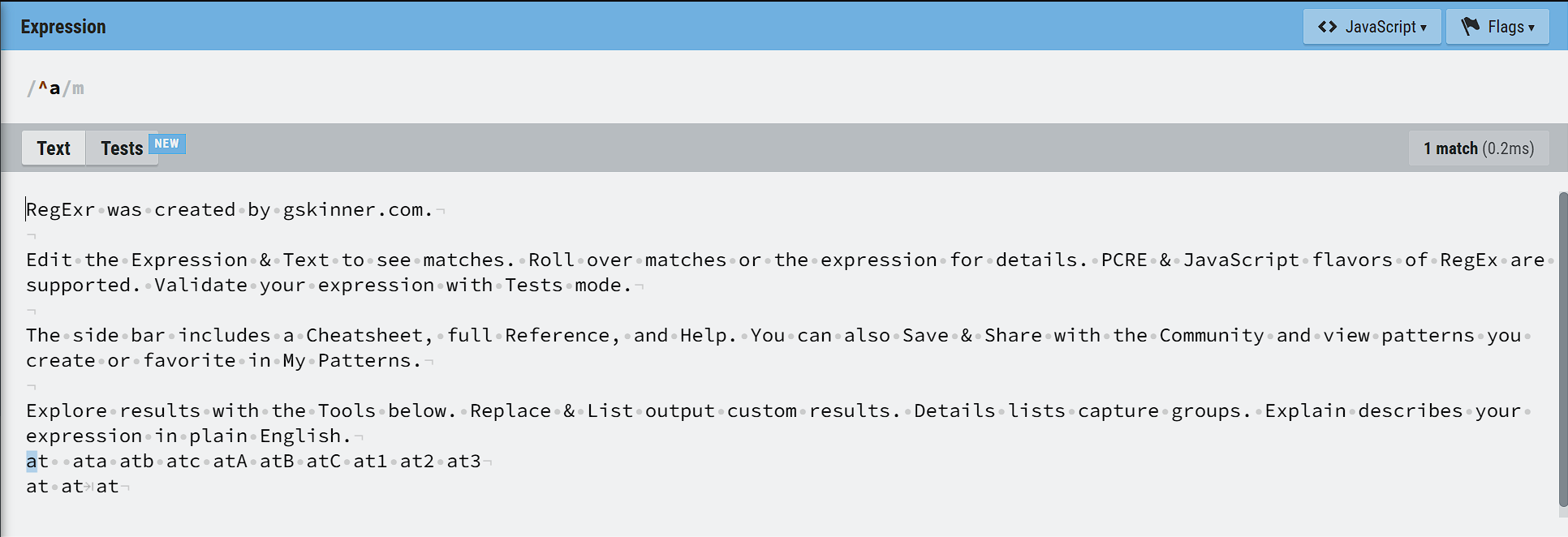
Task: Click the m flag in the expression
Action: coord(78,88)
